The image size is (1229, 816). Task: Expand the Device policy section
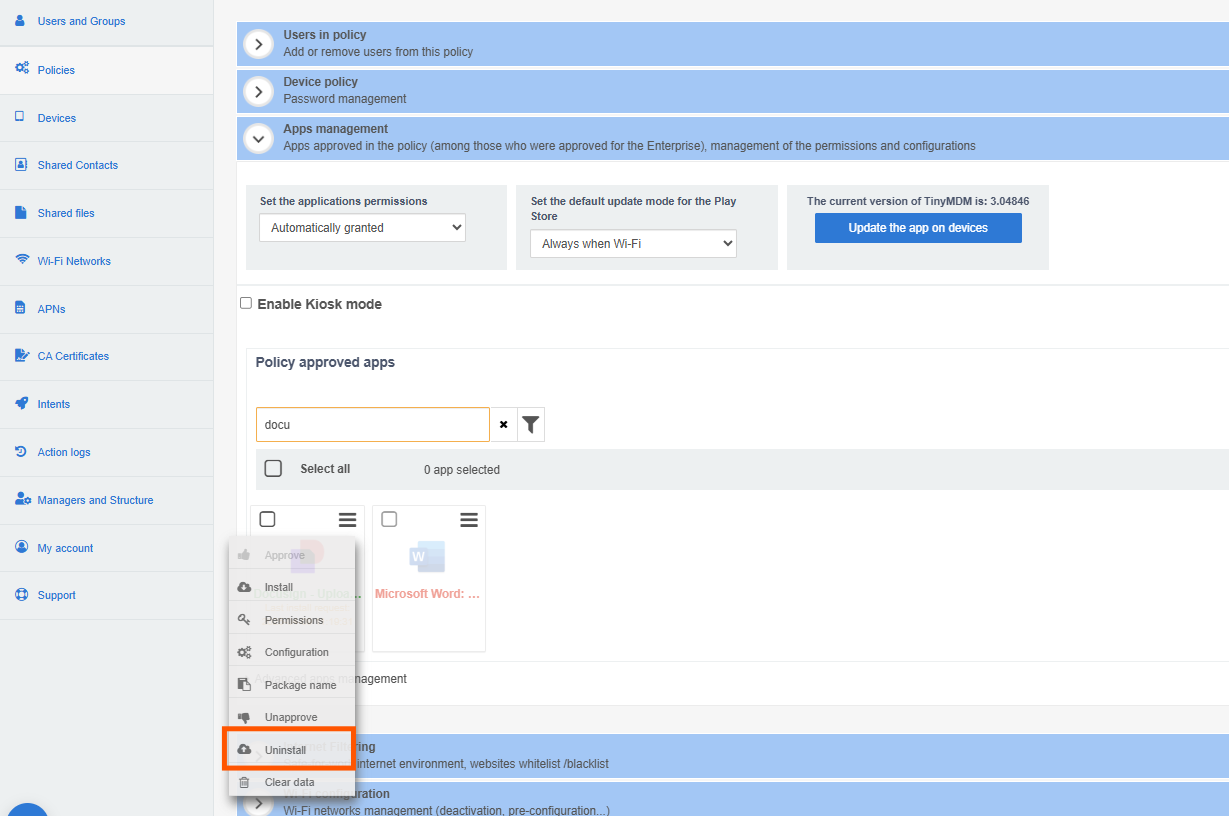259,91
